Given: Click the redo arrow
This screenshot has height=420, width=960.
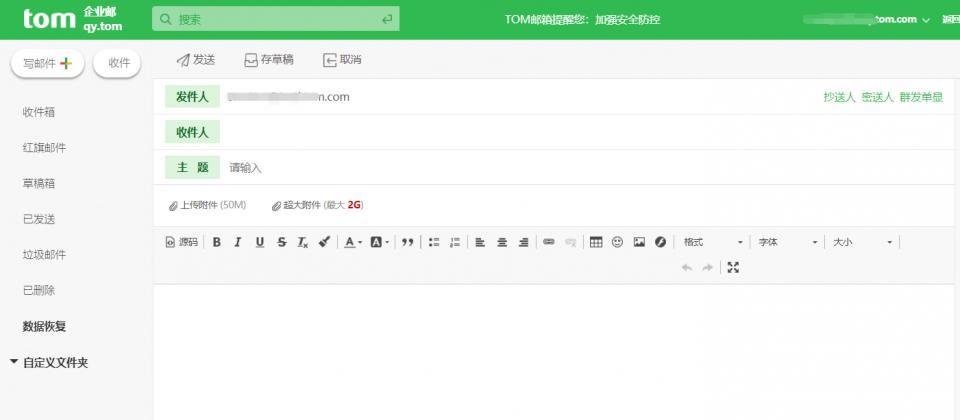Looking at the screenshot, I should point(708,268).
